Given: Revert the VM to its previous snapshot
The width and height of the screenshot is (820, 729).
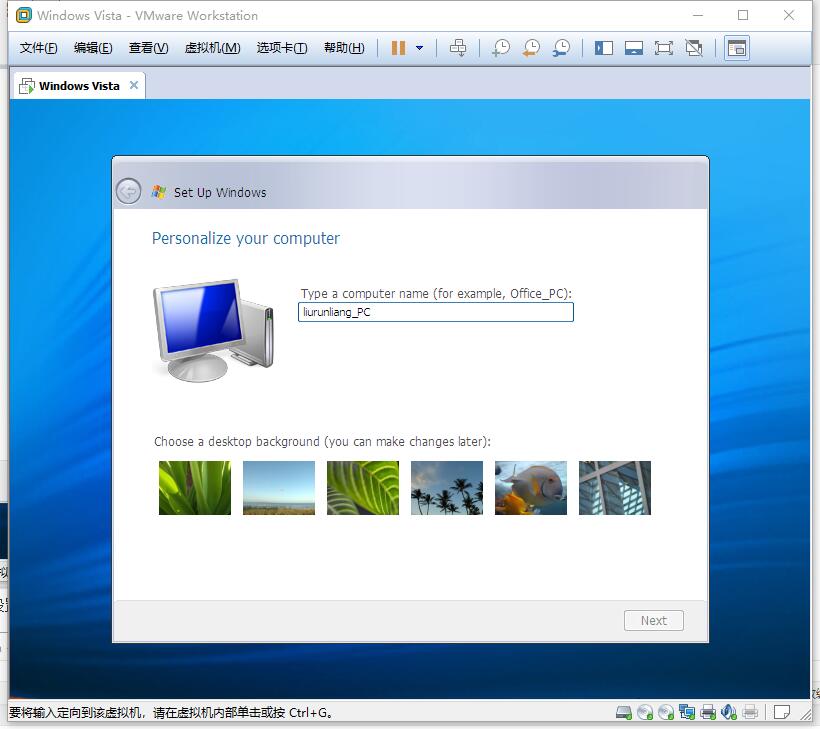Looking at the screenshot, I should tap(531, 48).
